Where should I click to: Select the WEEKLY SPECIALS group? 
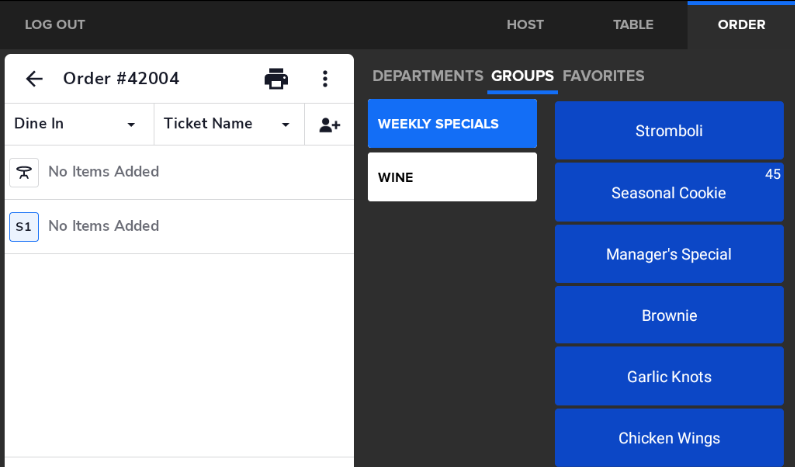[x=452, y=124]
